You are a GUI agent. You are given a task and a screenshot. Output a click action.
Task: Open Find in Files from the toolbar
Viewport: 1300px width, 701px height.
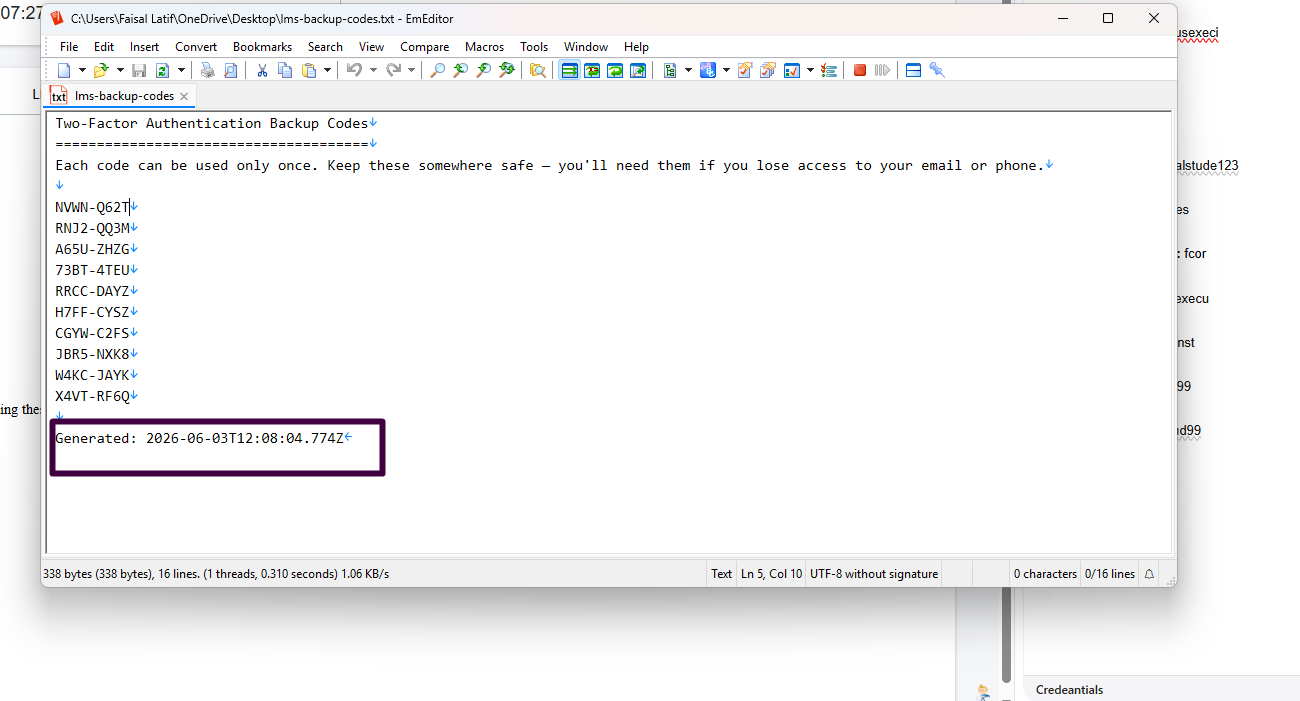pyautogui.click(x=538, y=70)
